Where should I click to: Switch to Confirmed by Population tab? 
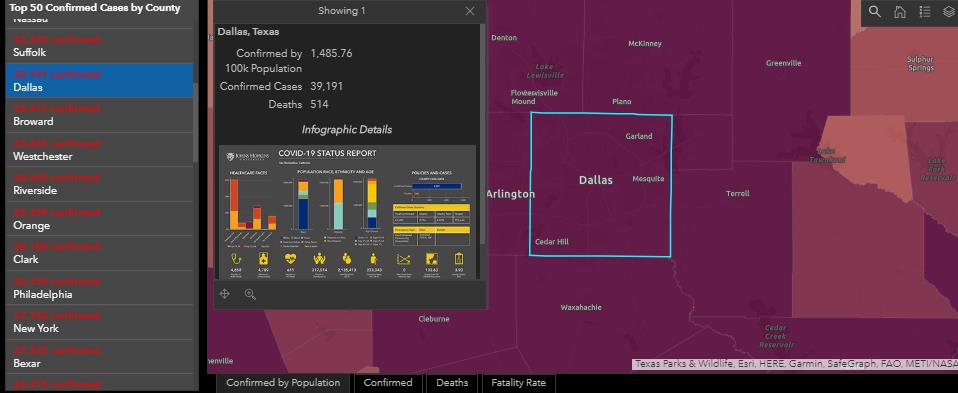[x=283, y=383]
